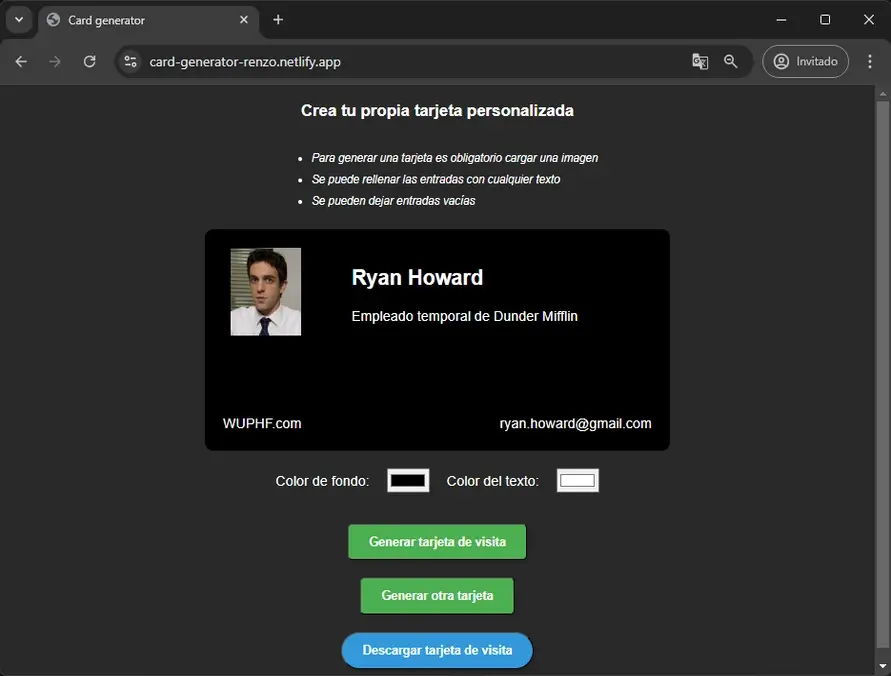891x676 pixels.
Task: Click bullet about rellenar las entradas
Action: [436, 180]
